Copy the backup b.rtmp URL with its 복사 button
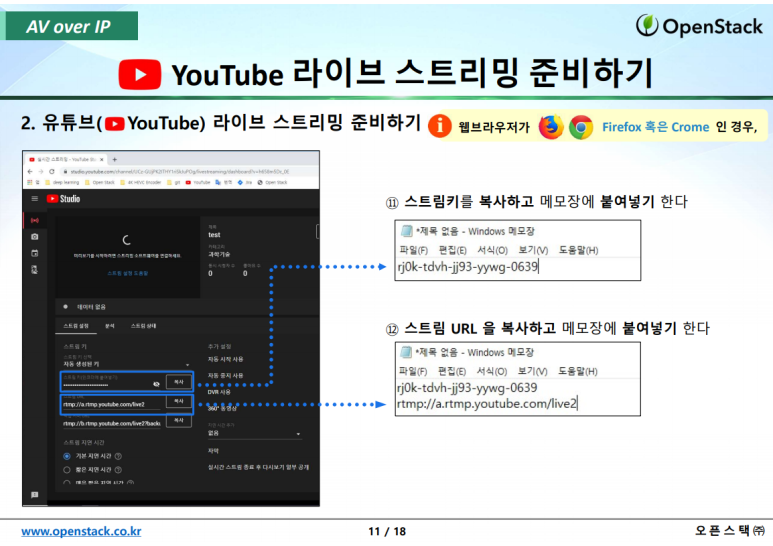 pos(178,420)
